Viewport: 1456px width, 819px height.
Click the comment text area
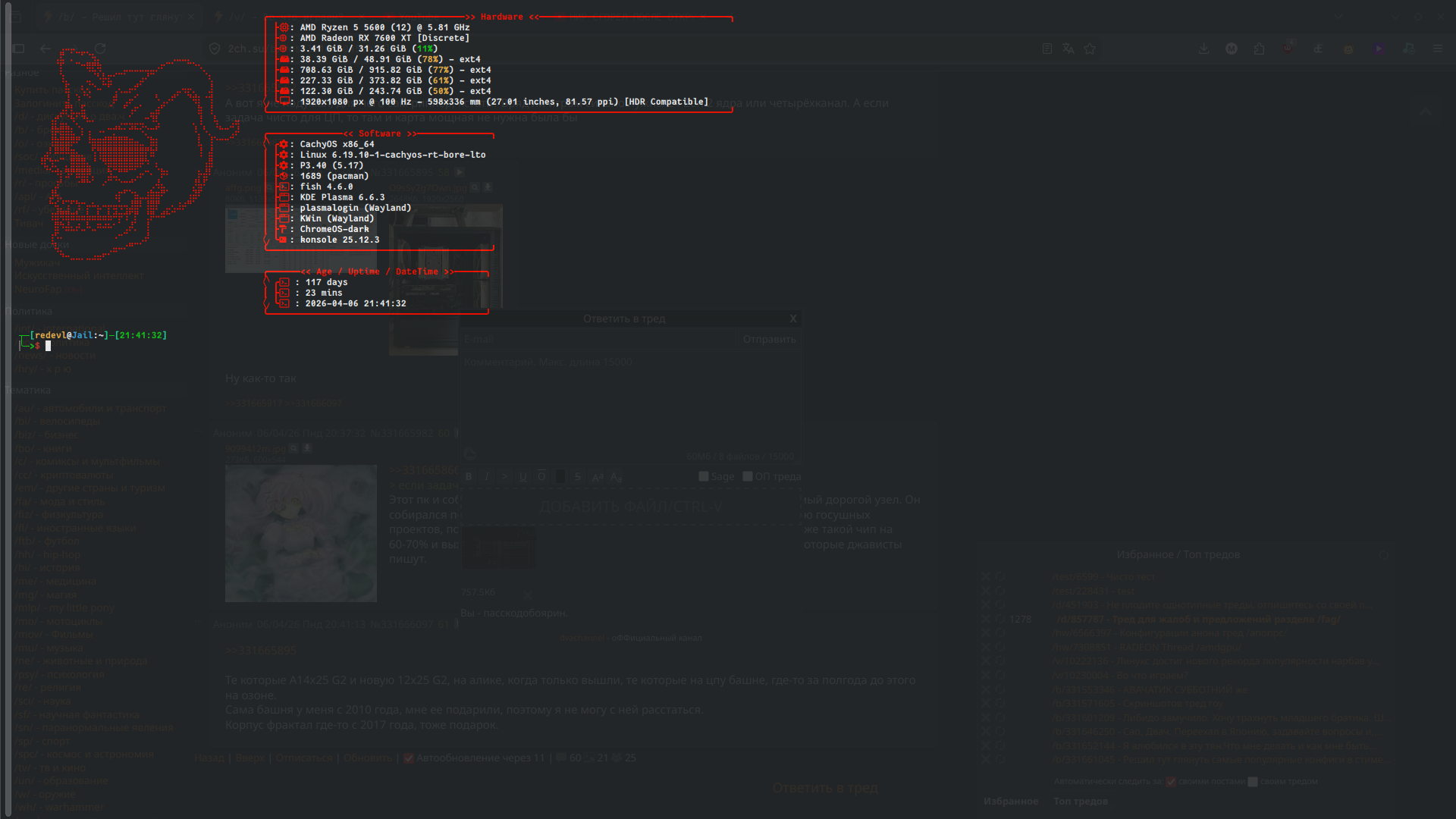(x=629, y=402)
